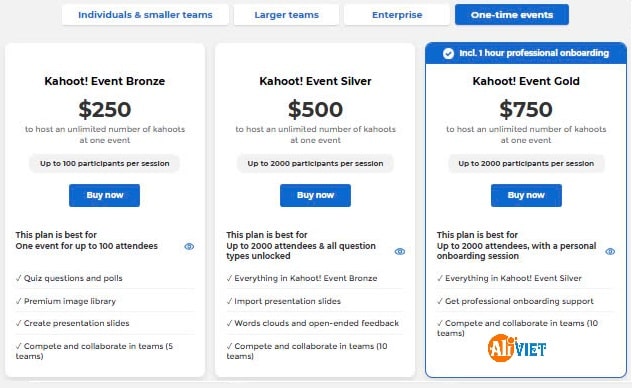Click the $750 Gold price
Screen dimensions: 632x388
point(526,110)
